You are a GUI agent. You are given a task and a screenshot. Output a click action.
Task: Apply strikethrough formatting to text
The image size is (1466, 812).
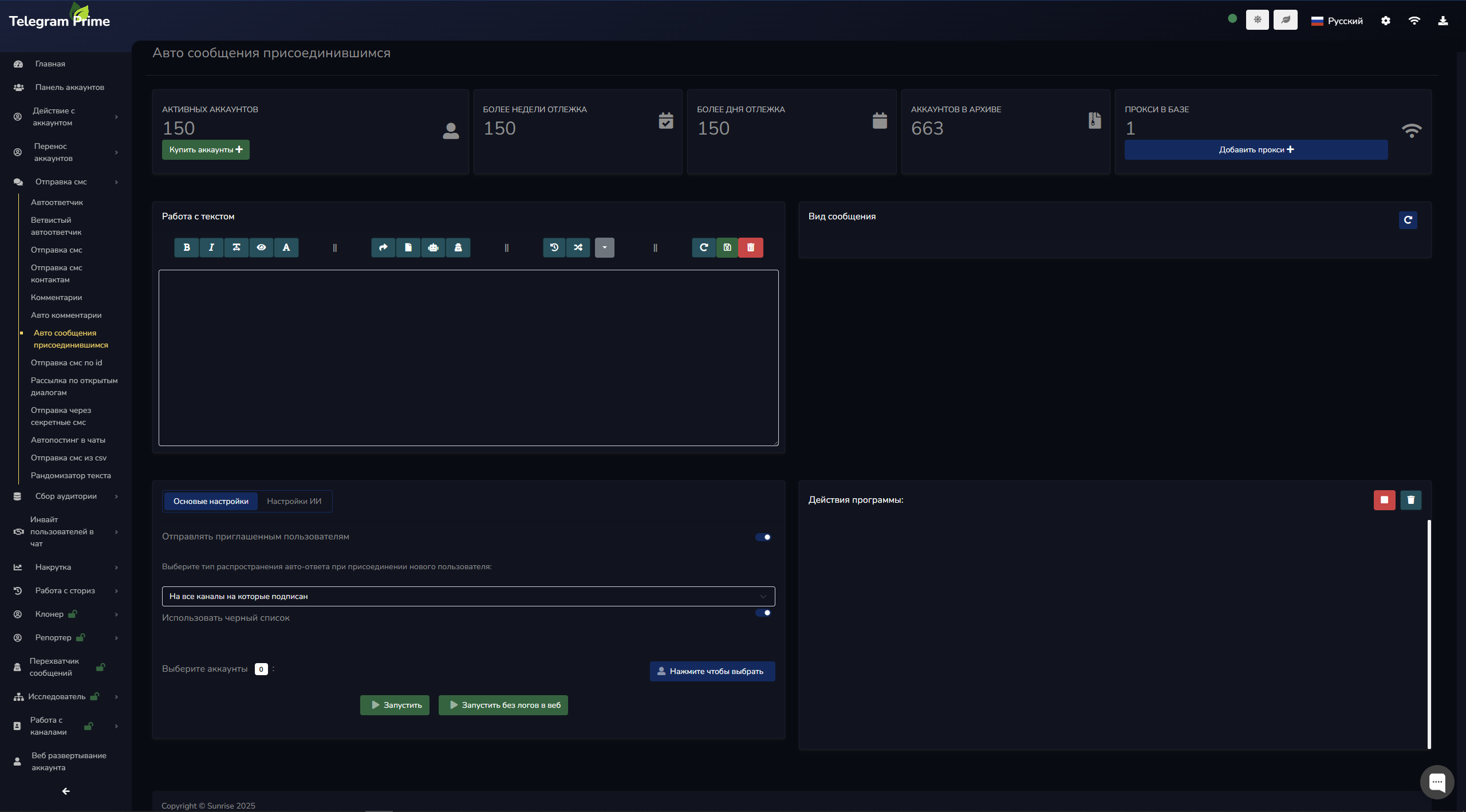pyautogui.click(x=237, y=247)
